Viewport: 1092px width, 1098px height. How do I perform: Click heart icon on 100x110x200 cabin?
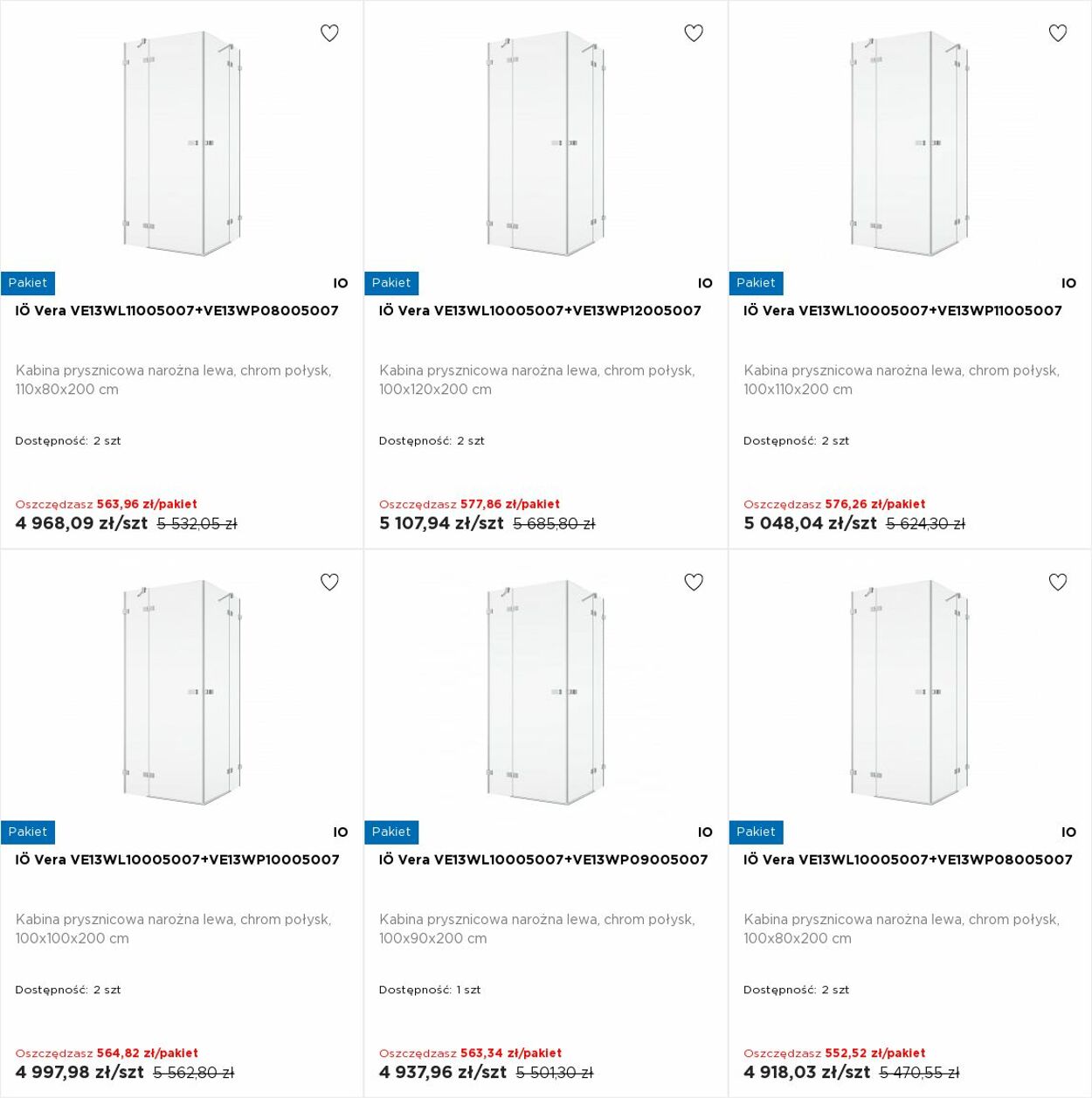click(1058, 33)
